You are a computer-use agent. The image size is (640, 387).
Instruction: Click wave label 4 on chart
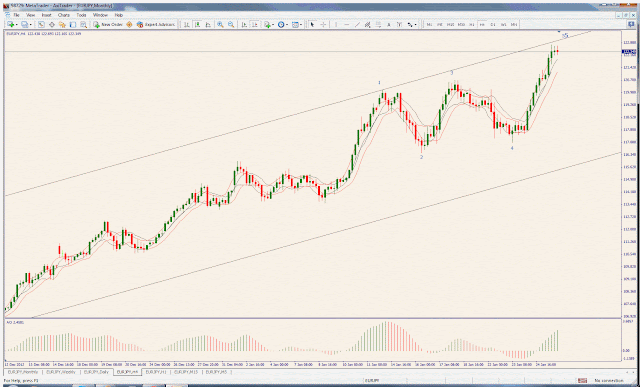click(x=512, y=148)
